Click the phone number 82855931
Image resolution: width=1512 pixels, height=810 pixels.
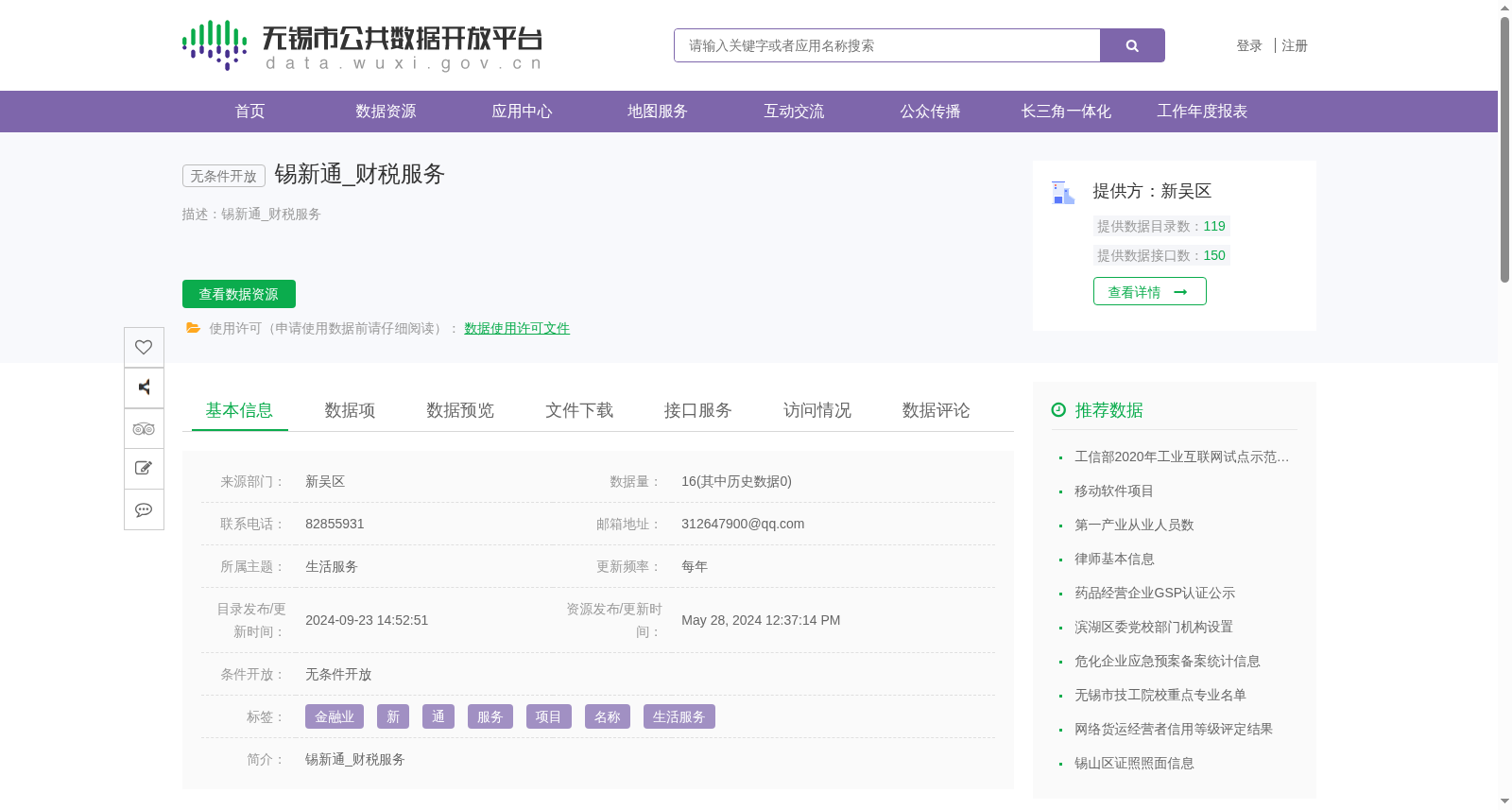coord(335,524)
